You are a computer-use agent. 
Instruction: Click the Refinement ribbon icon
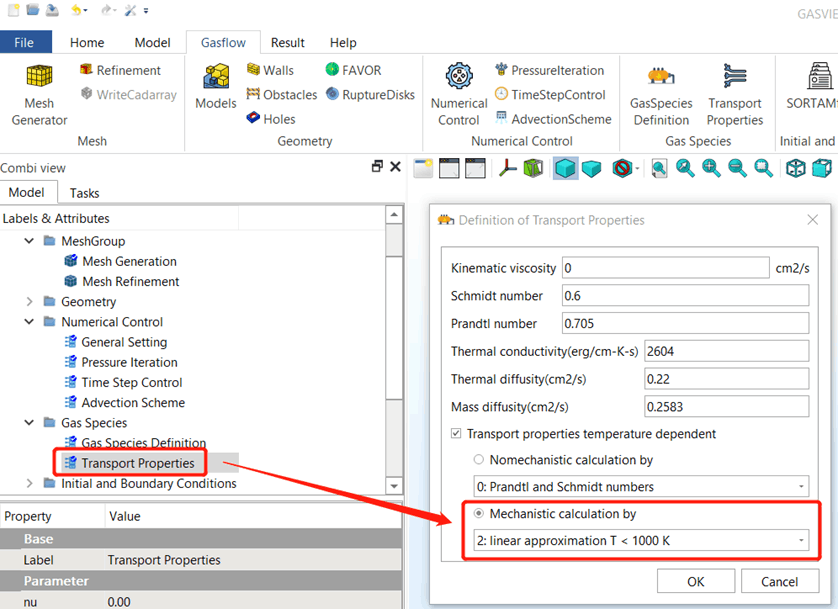point(86,69)
